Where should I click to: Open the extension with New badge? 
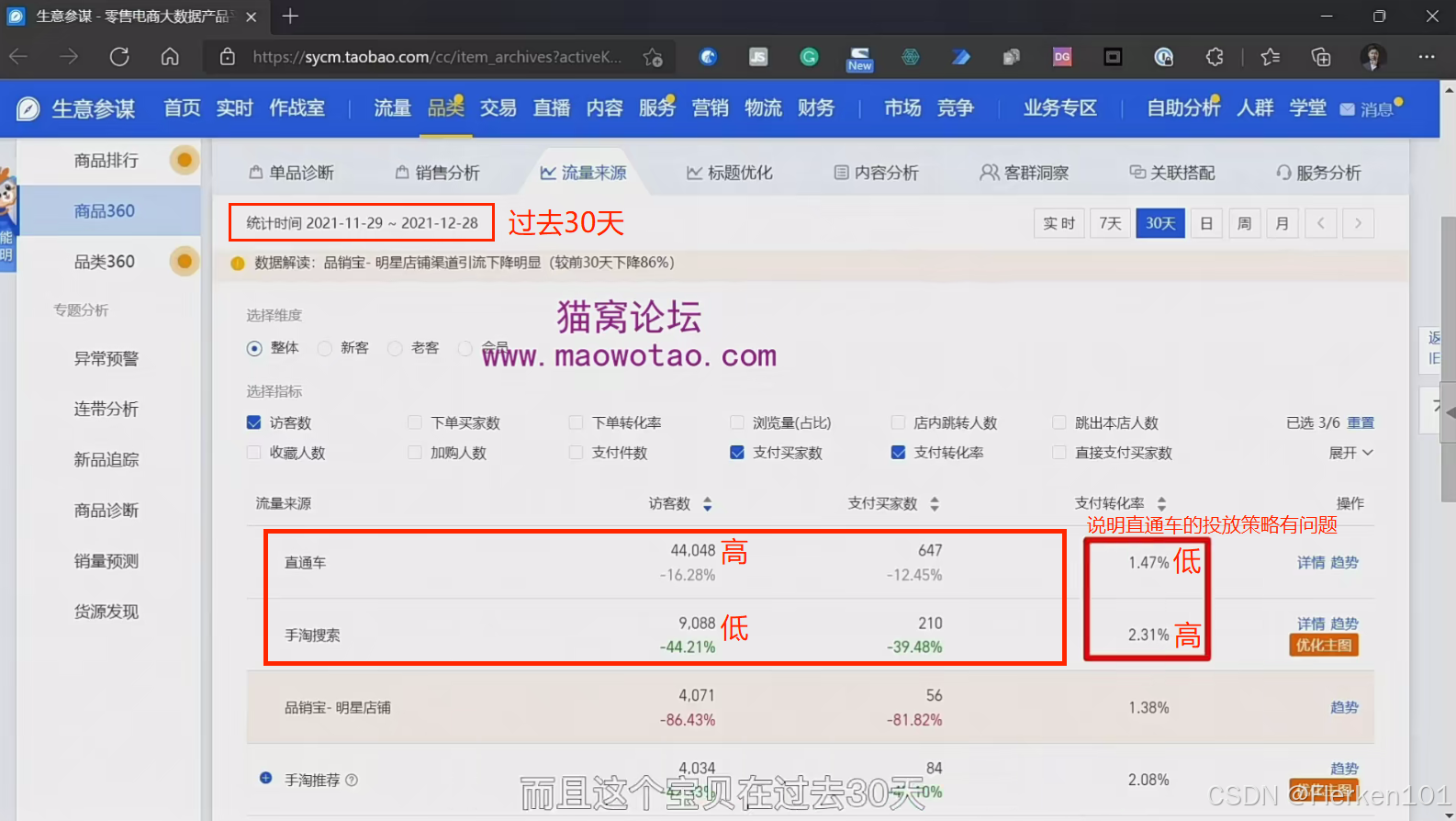point(859,59)
